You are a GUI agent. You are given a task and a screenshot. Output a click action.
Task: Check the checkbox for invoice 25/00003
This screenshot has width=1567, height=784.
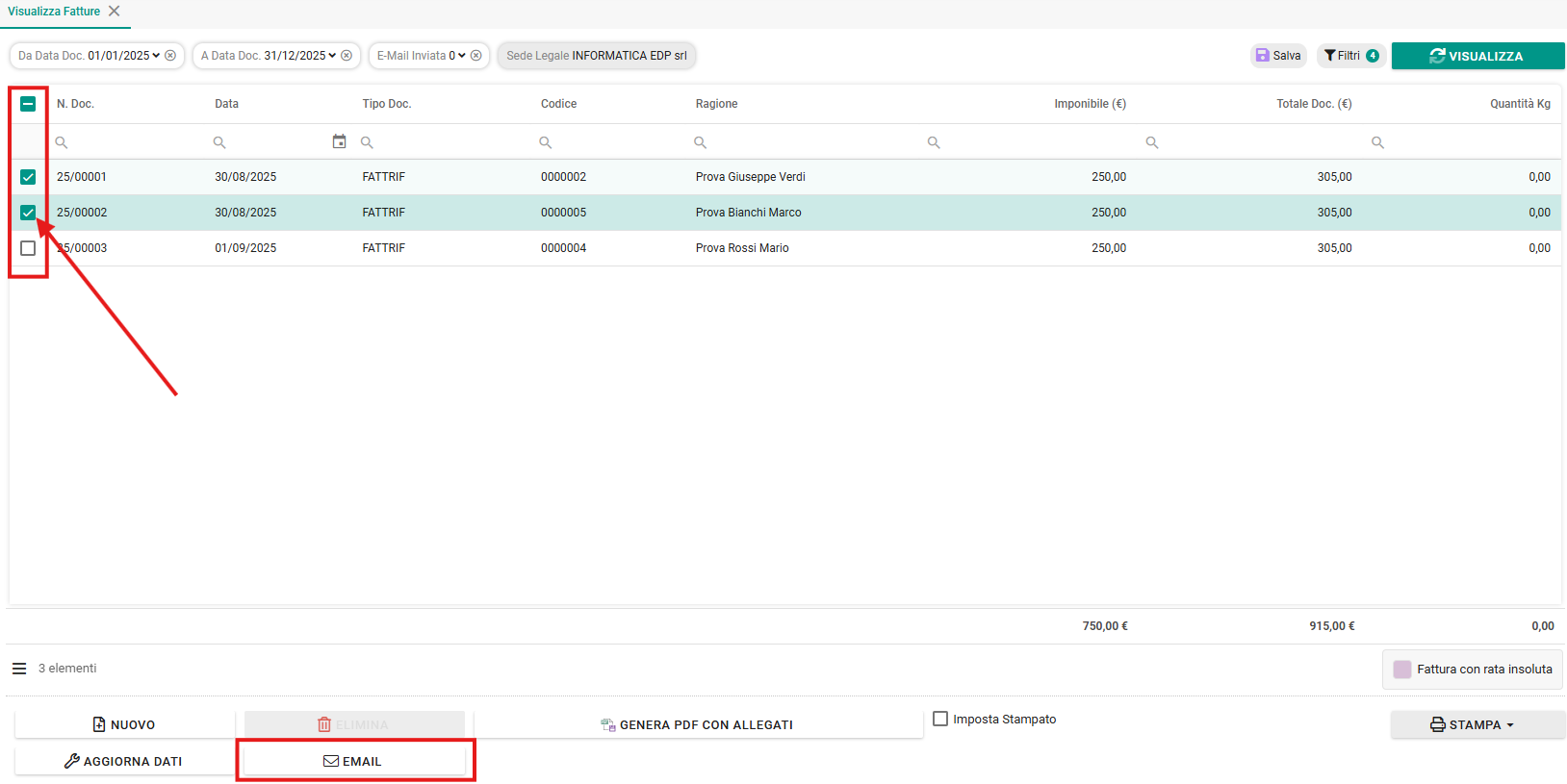(28, 248)
